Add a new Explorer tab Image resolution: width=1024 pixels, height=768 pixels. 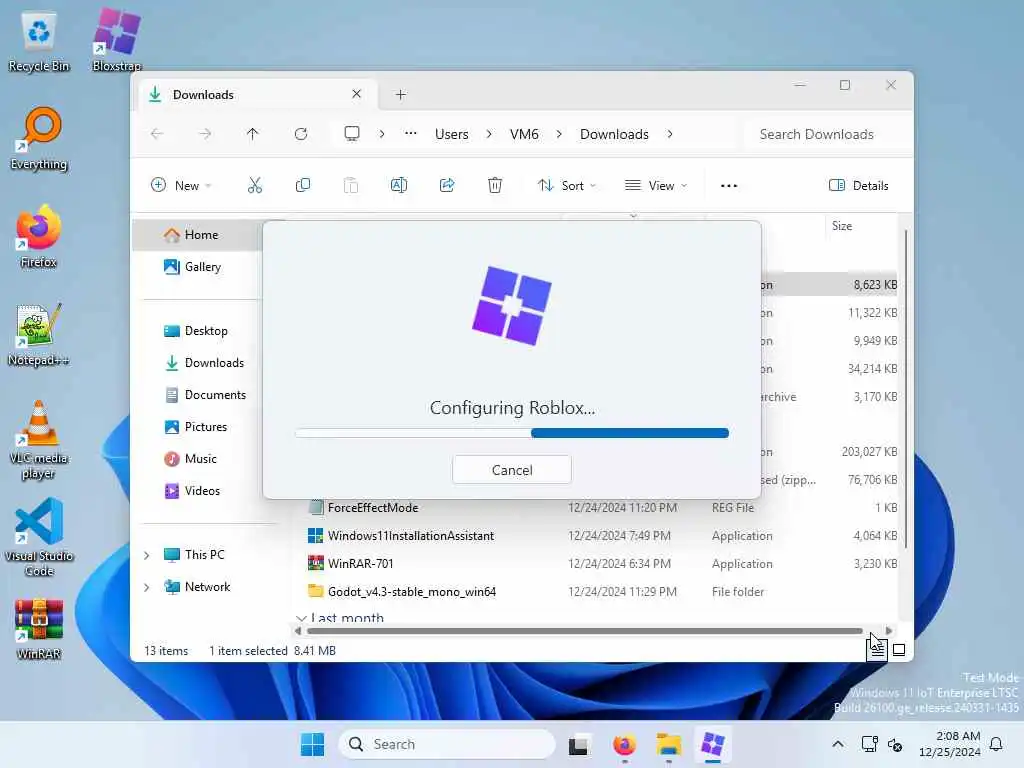400,95
